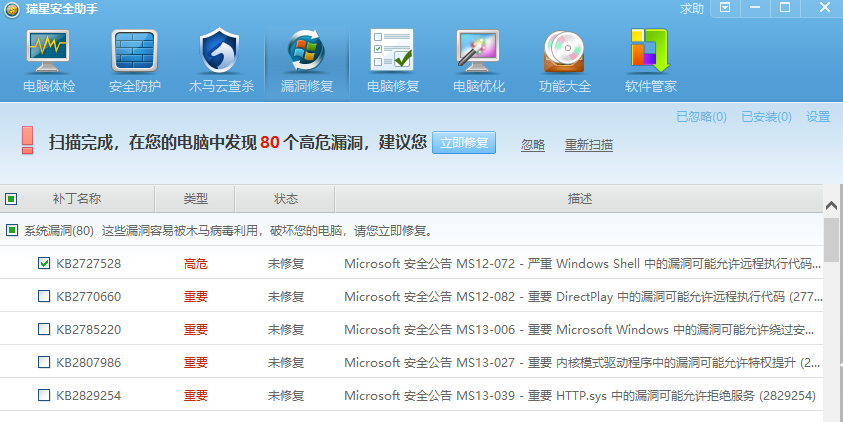Check the KB2807986 patch checkbox
Viewport: 843px width, 422px height.
click(44, 362)
